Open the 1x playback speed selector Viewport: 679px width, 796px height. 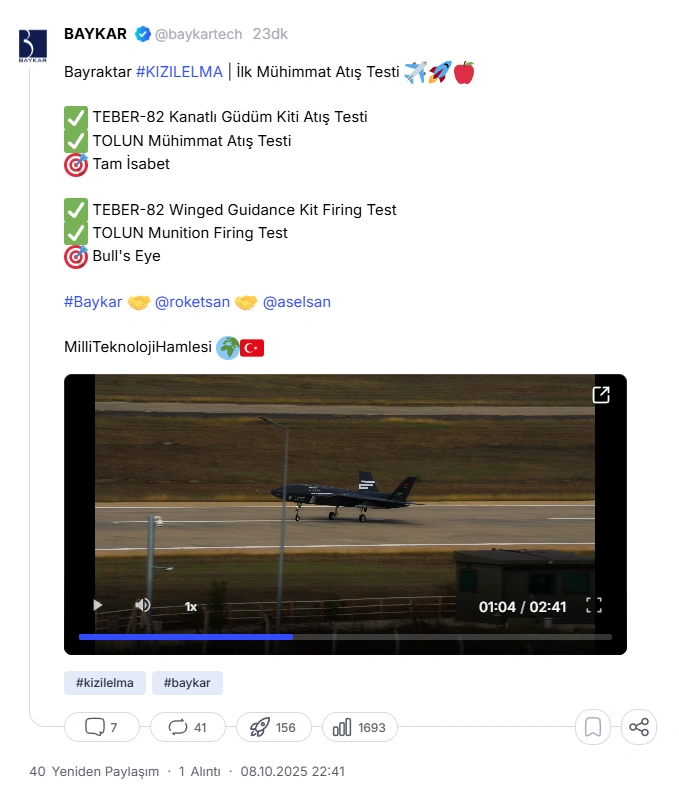(x=191, y=607)
